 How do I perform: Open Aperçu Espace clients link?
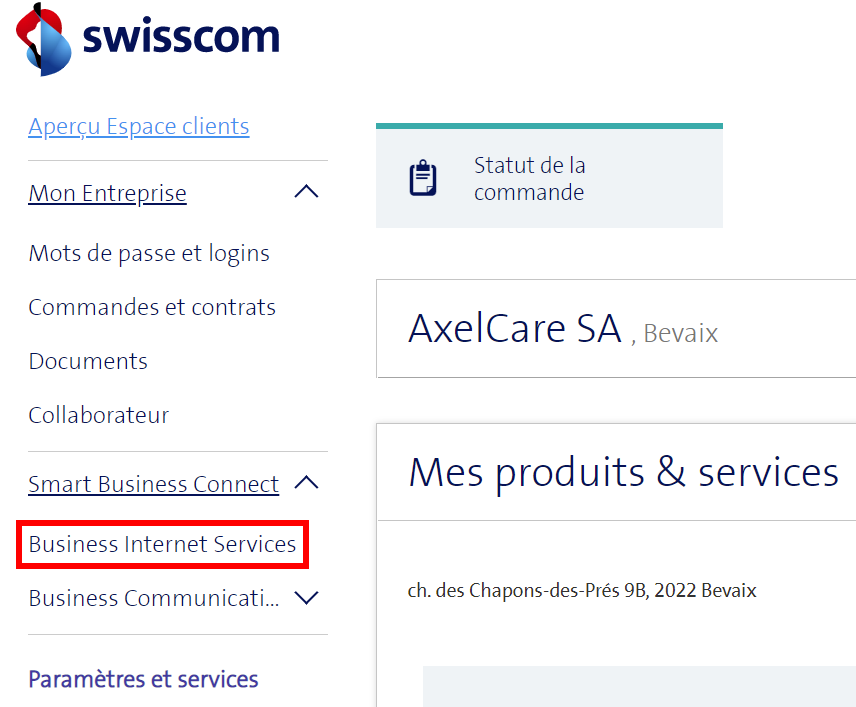point(138,127)
